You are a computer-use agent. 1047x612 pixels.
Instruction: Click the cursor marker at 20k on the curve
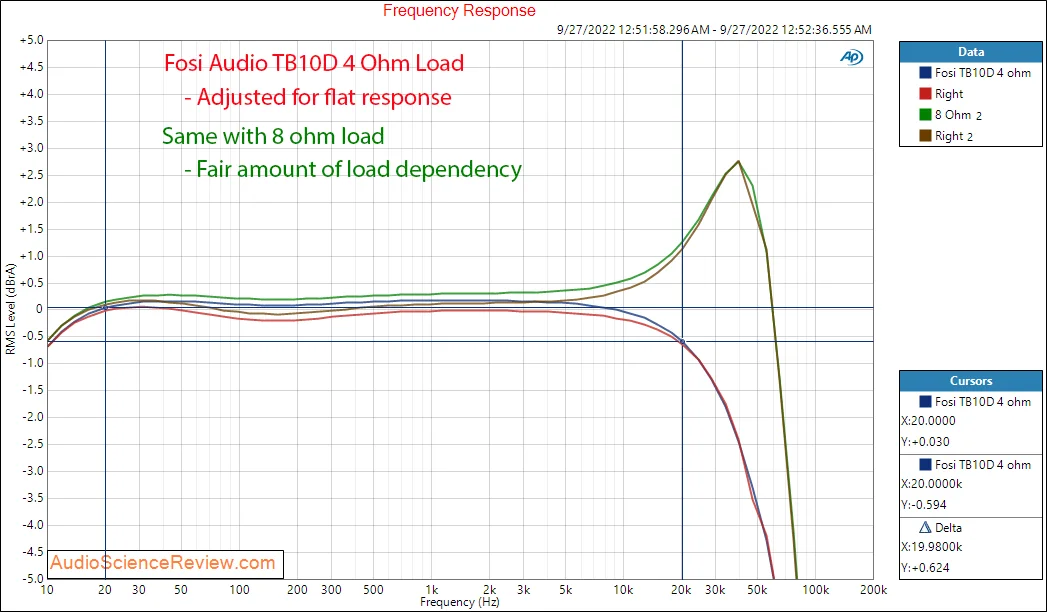[x=682, y=342]
